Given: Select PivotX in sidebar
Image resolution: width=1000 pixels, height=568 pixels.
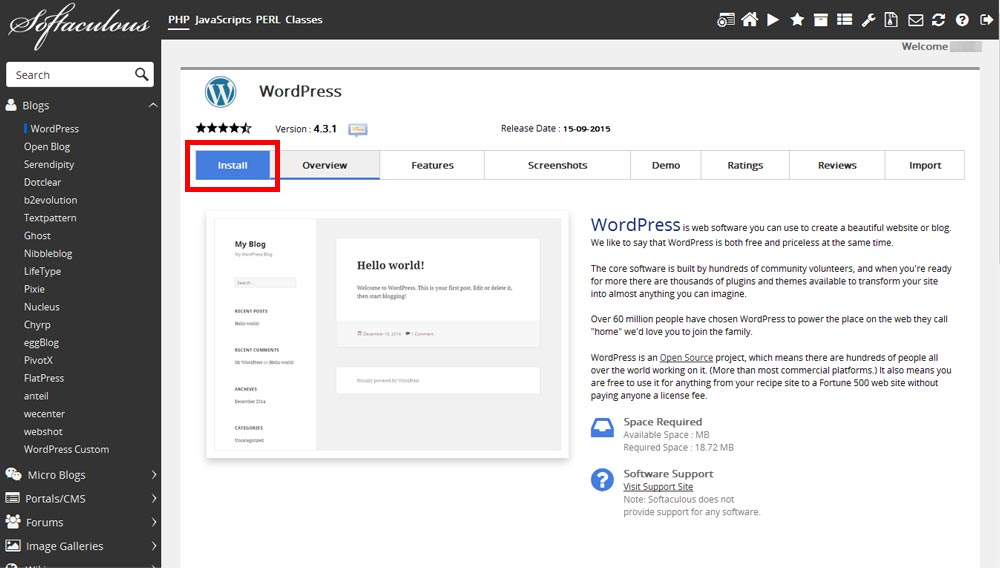Looking at the screenshot, I should pyautogui.click(x=38, y=360).
